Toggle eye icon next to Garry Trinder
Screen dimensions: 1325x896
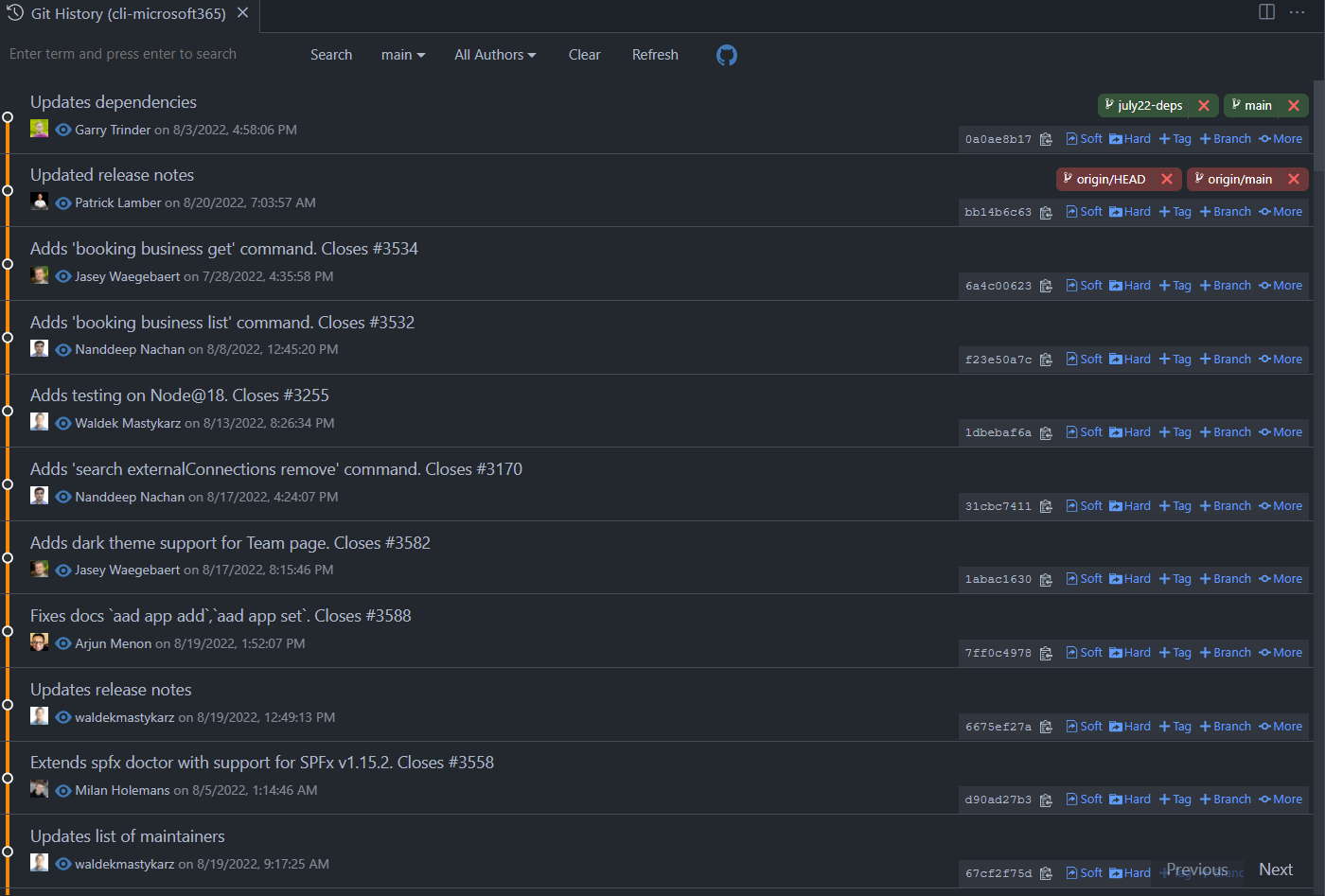(x=63, y=130)
